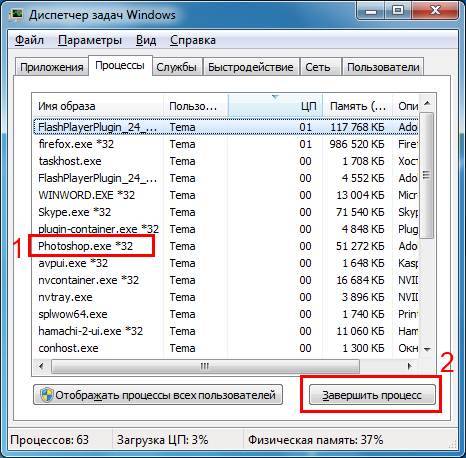Click the up arrow of the vertical scrollbar
The width and height of the screenshot is (466, 458).
(x=427, y=103)
